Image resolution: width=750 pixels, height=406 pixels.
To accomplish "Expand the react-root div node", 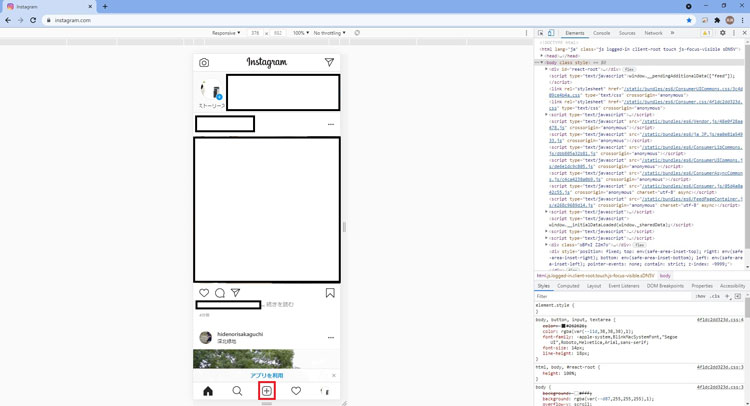I will [546, 69].
